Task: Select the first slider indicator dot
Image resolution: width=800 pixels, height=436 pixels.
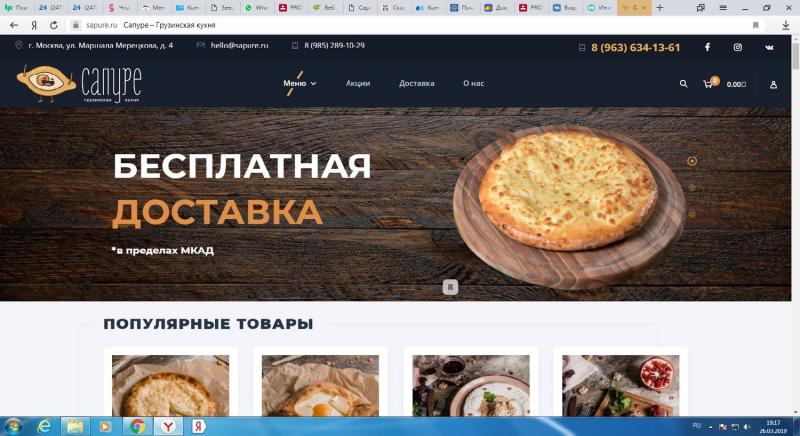Action: [x=692, y=161]
